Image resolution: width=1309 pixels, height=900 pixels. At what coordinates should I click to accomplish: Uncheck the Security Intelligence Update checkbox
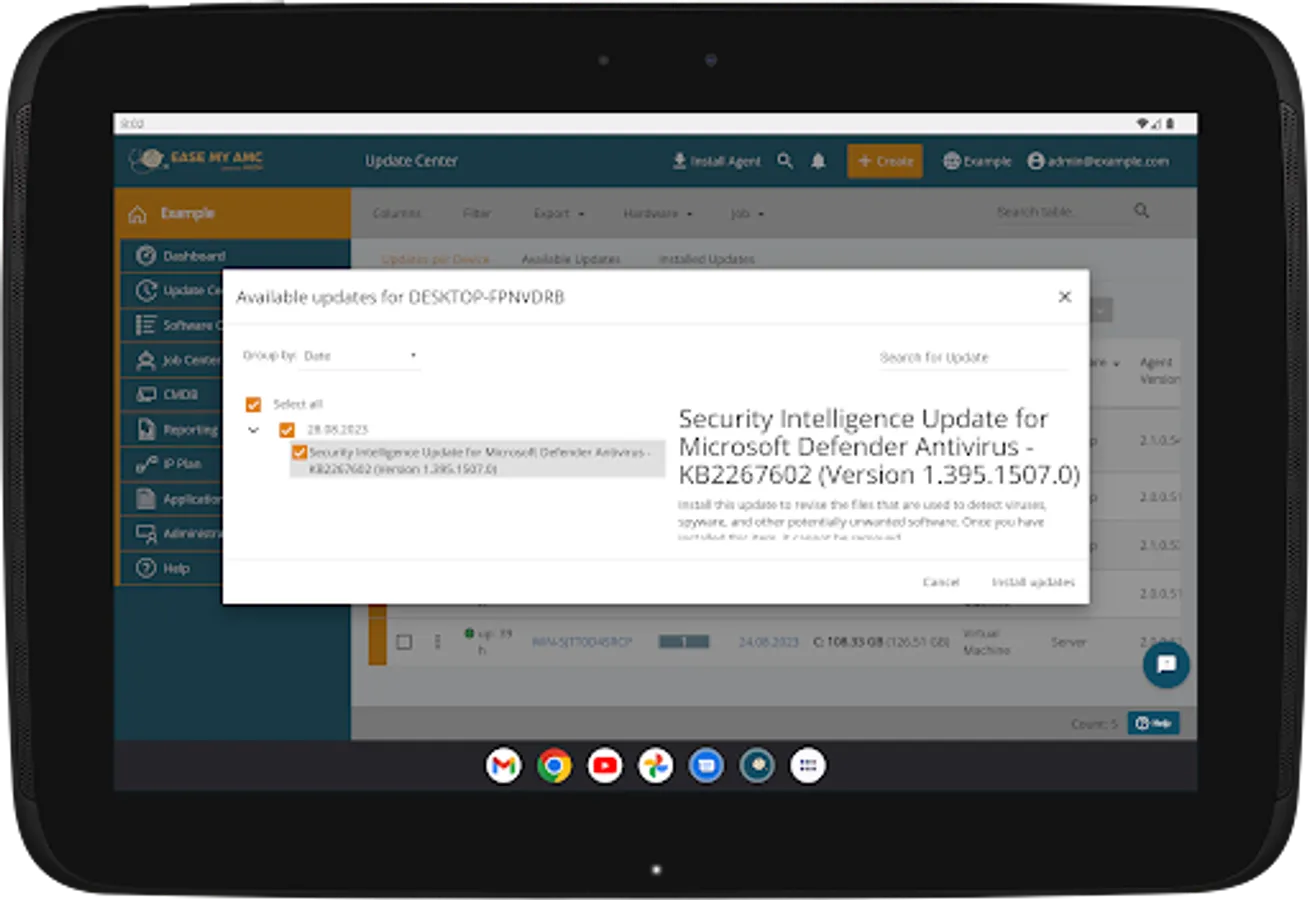299,452
